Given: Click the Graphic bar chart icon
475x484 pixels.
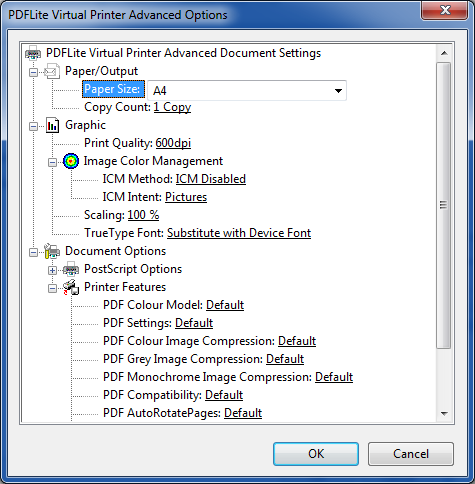Looking at the screenshot, I should [52, 125].
